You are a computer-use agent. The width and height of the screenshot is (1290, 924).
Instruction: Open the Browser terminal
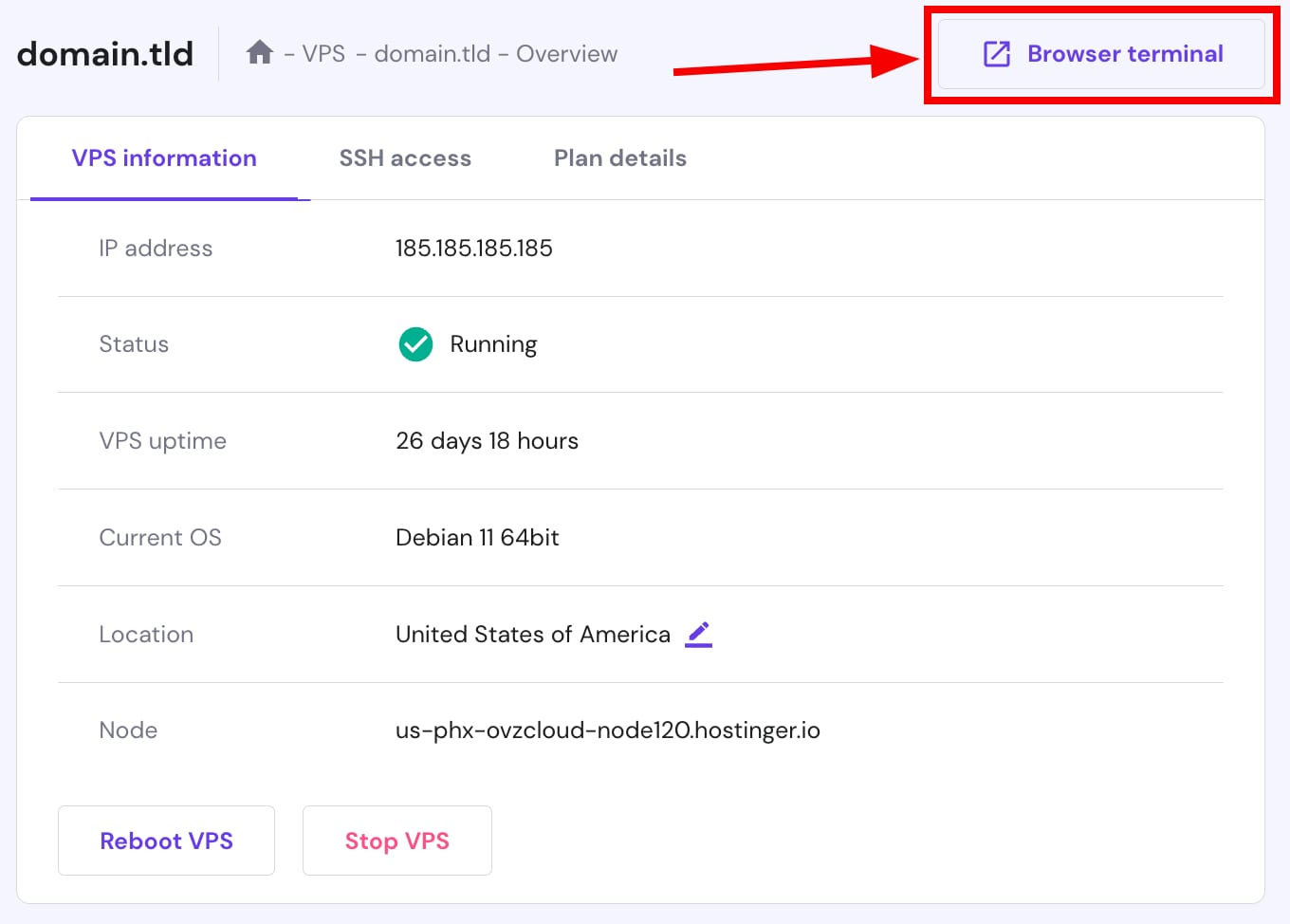click(x=1103, y=54)
